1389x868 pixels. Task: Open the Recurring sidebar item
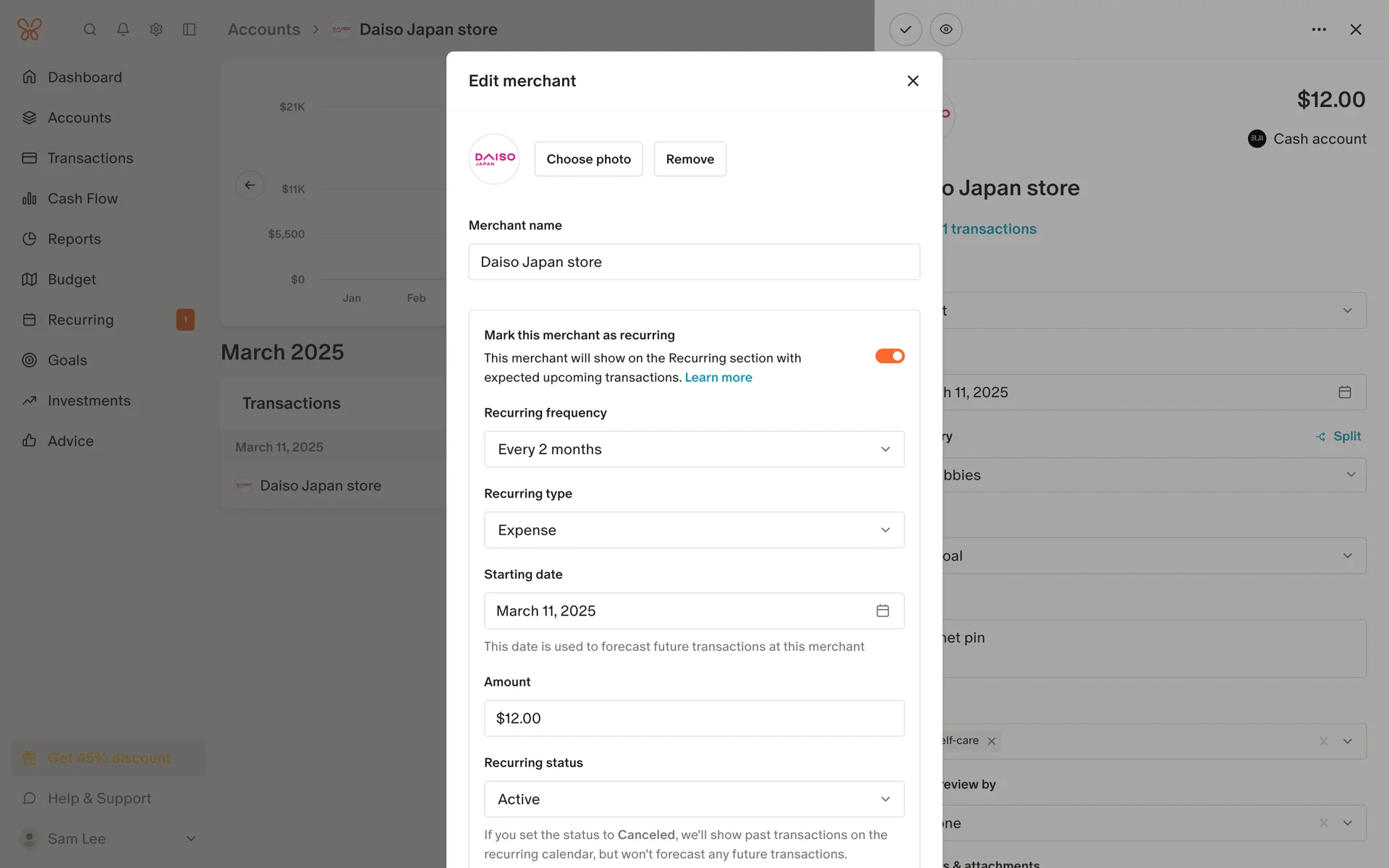tap(80, 320)
